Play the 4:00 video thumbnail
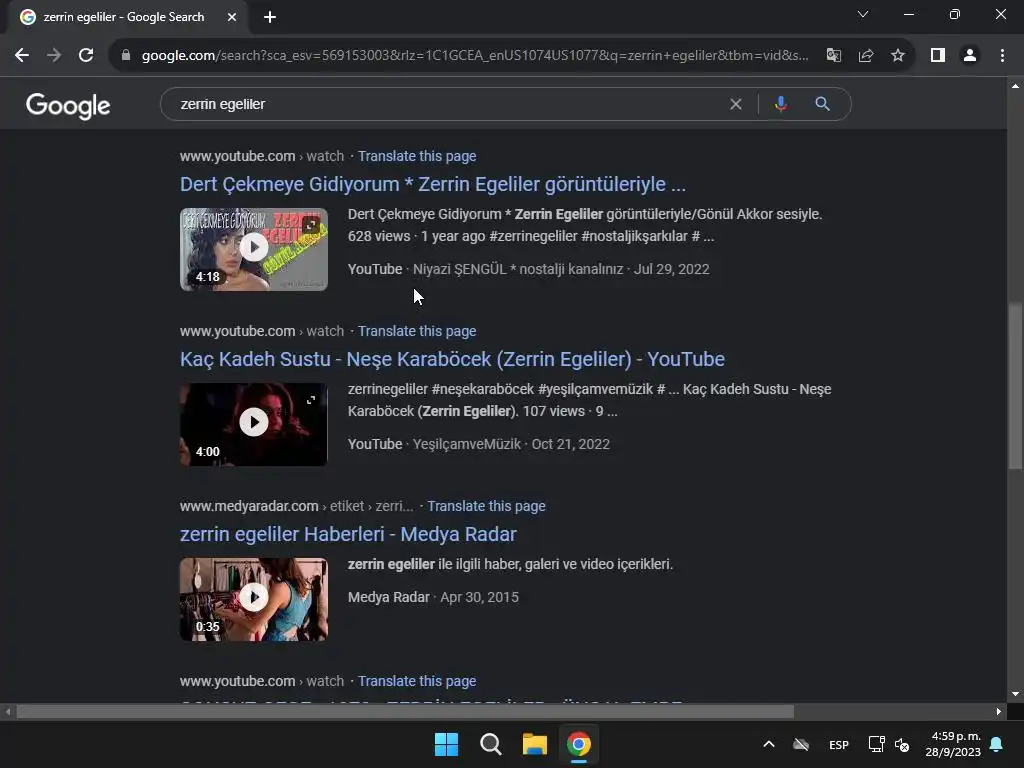This screenshot has height=768, width=1024. pyautogui.click(x=254, y=424)
